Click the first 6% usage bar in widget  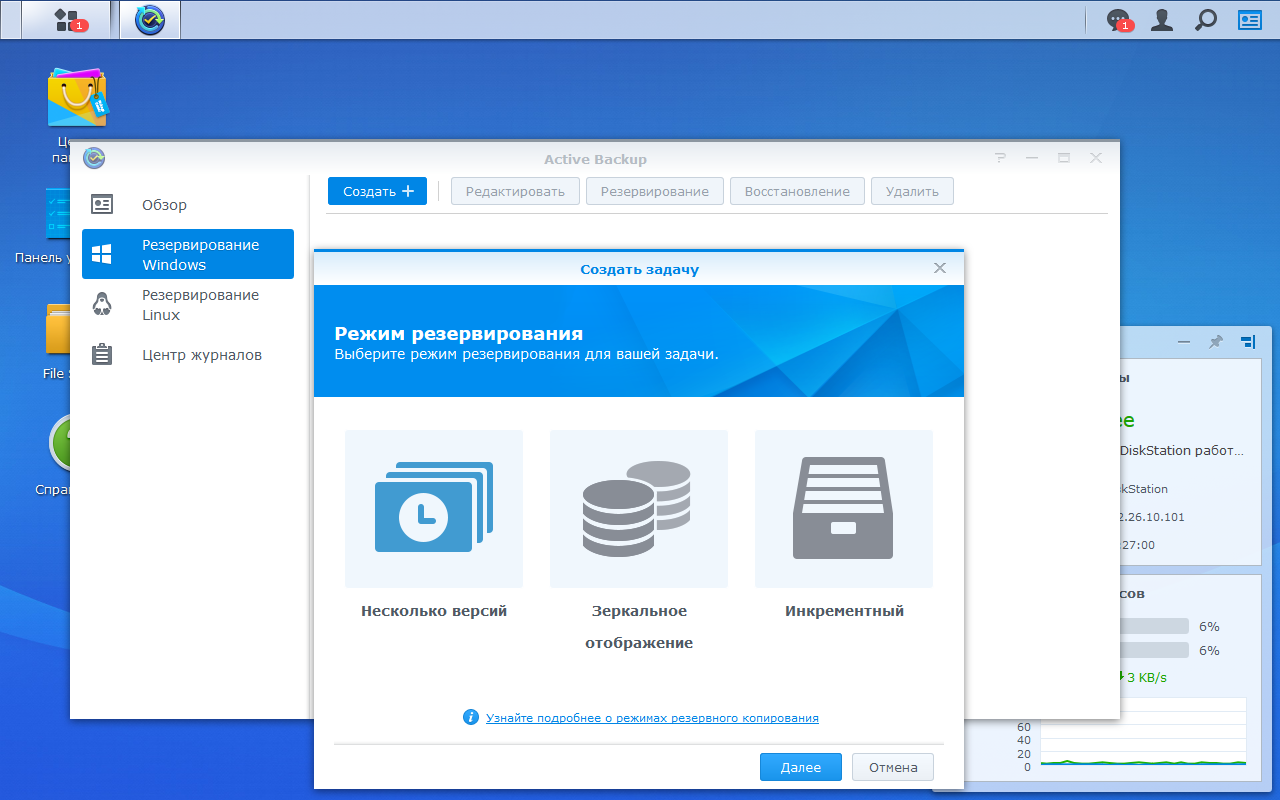click(x=1156, y=626)
